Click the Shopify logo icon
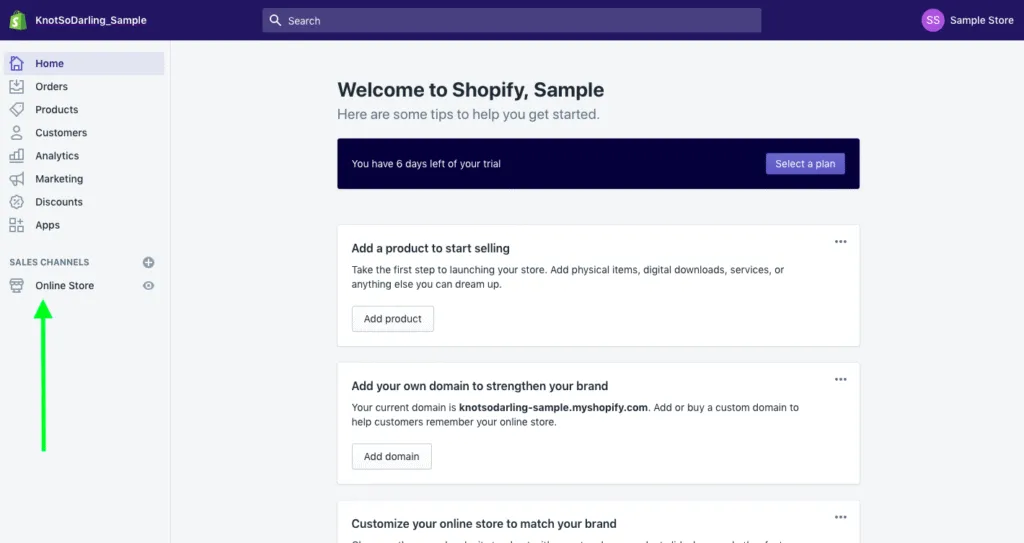The width and height of the screenshot is (1024, 543). point(18,20)
